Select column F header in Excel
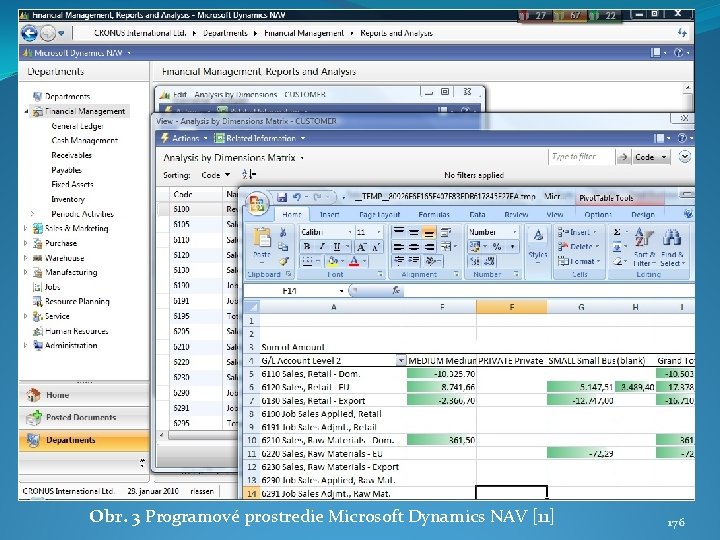Viewport: 720px width, 540px height. click(x=512, y=307)
